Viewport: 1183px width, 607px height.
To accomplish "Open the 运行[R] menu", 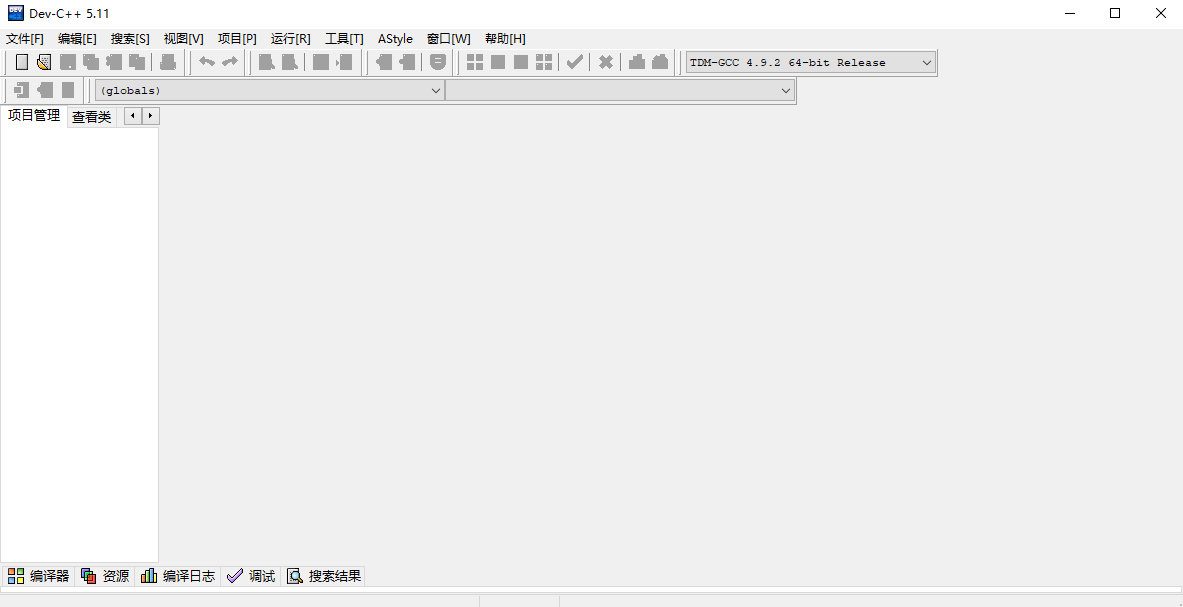I will pyautogui.click(x=290, y=38).
